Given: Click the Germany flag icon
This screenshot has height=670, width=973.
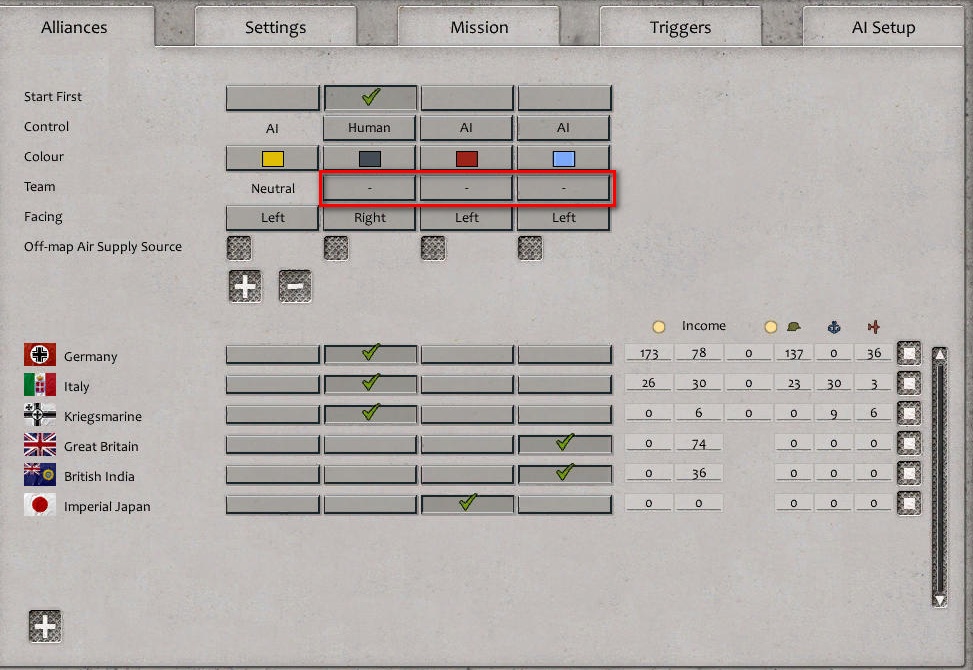Looking at the screenshot, I should point(40,355).
